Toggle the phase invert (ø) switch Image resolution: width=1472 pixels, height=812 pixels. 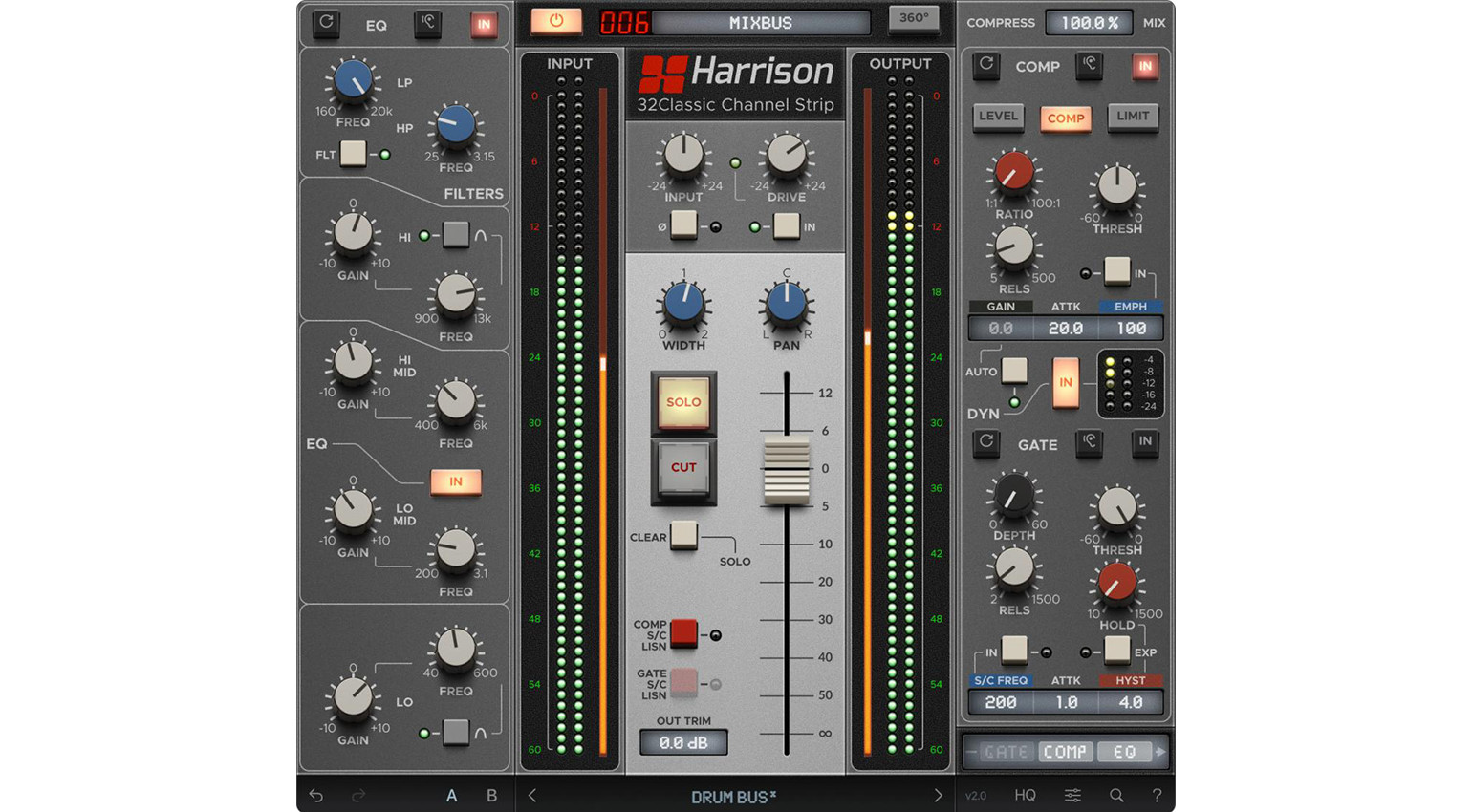683,224
